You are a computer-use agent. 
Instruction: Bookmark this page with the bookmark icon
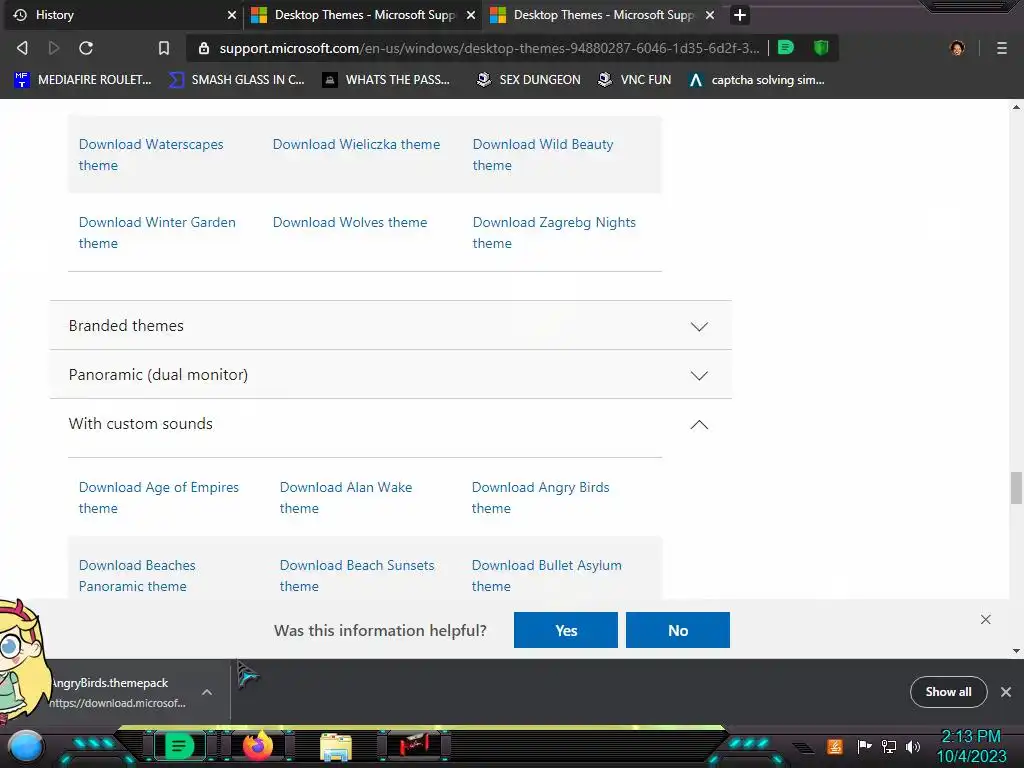click(164, 48)
